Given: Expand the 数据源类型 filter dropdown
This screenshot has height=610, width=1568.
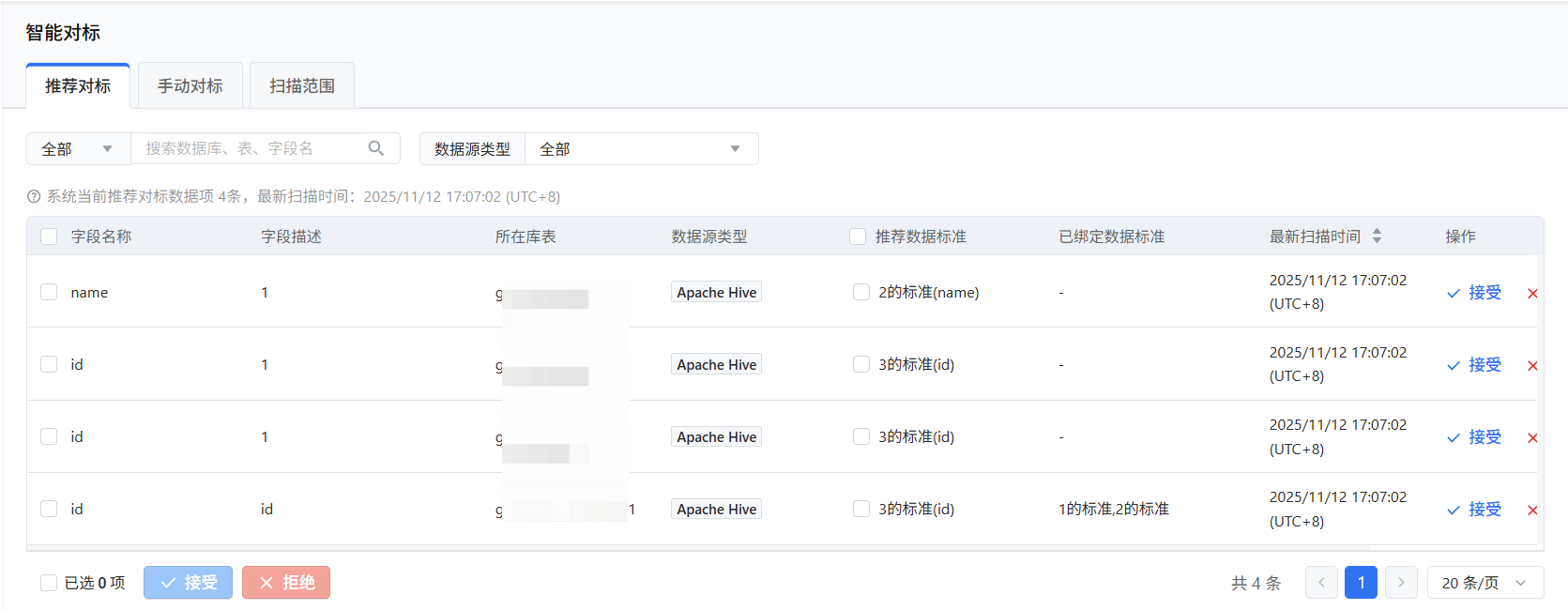Looking at the screenshot, I should tap(641, 149).
